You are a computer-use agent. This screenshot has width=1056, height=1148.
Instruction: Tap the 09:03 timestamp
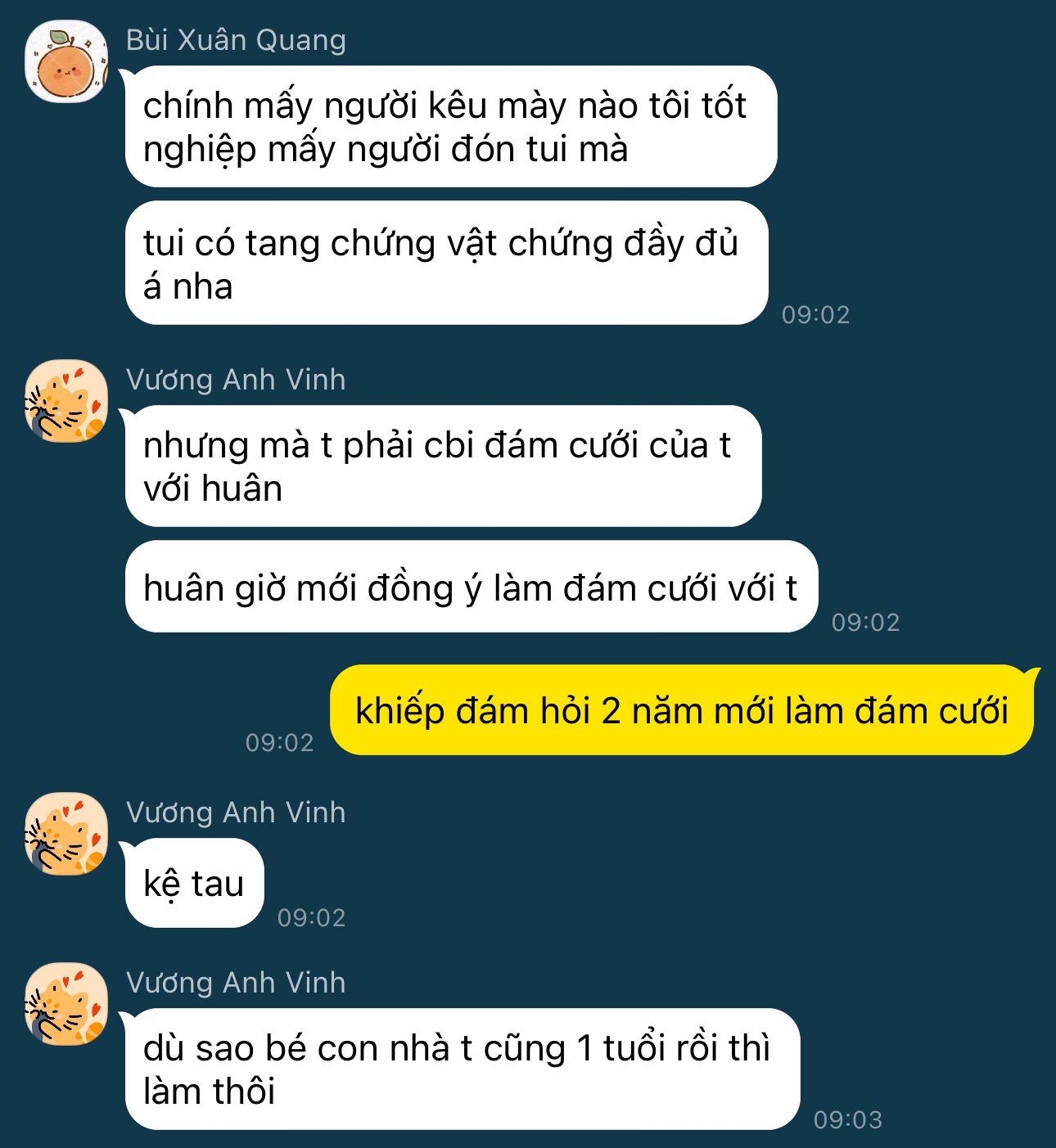[x=848, y=1119]
